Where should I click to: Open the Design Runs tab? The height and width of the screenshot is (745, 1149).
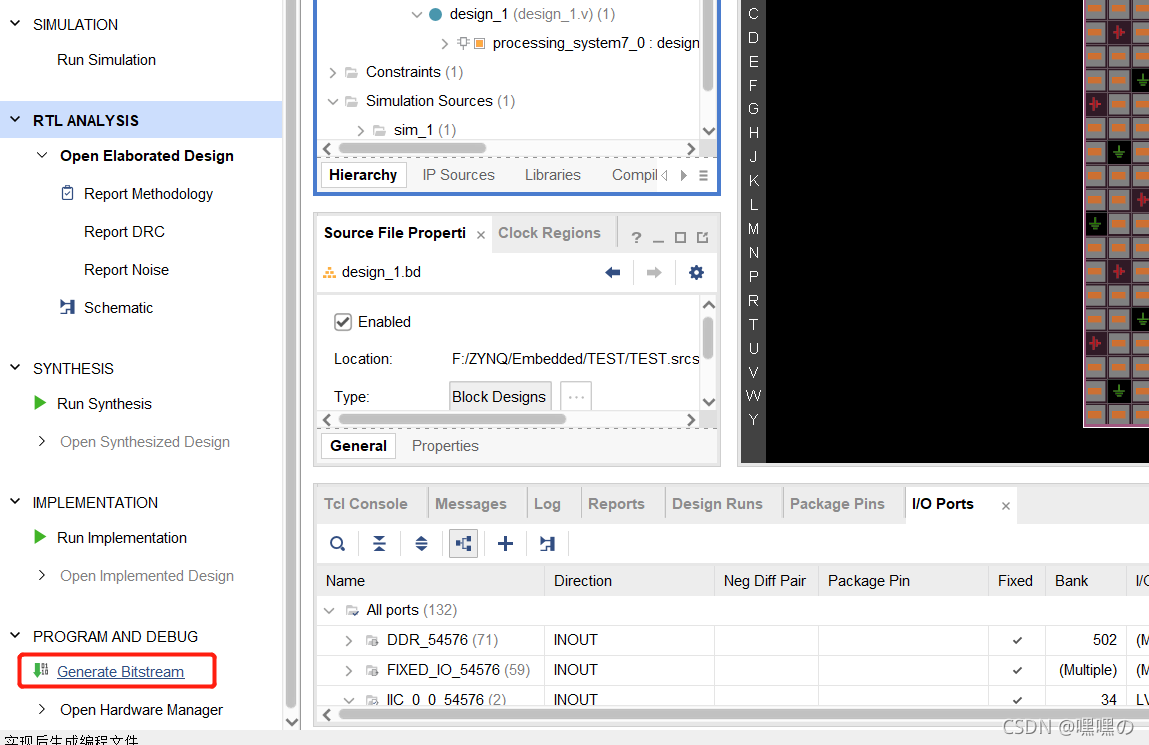point(717,504)
